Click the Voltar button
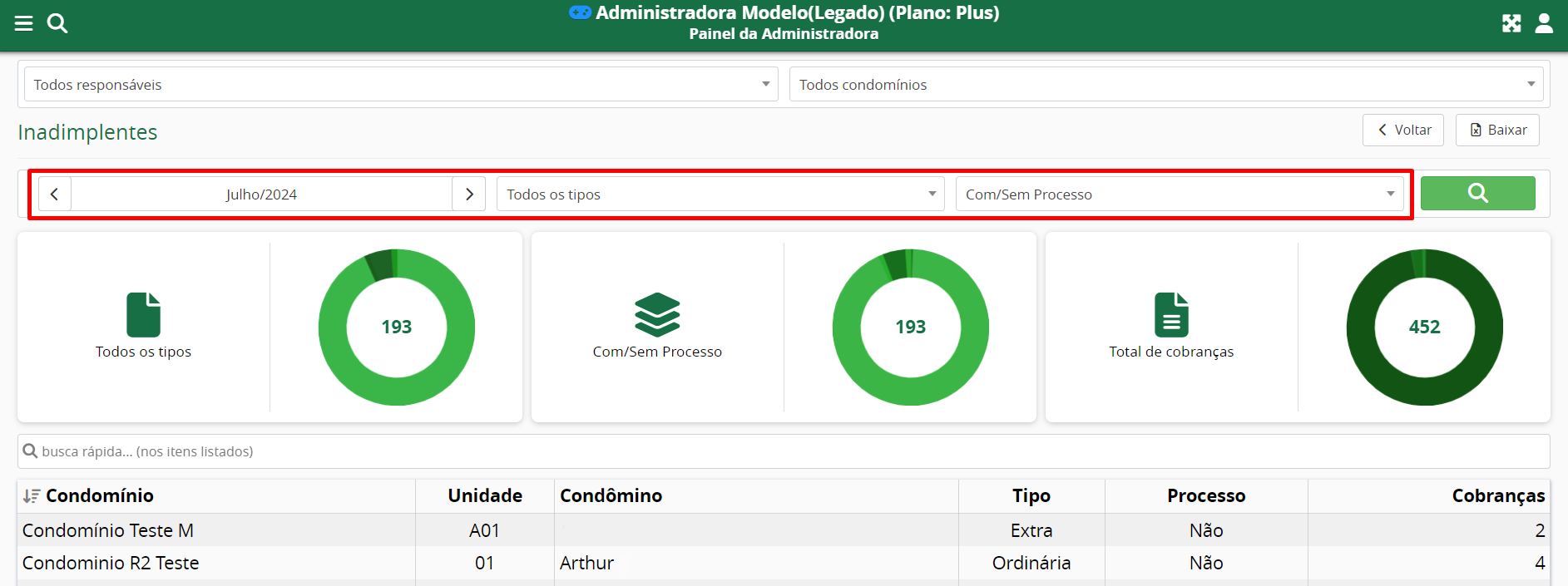Viewport: 1568px width, 586px height. coord(1403,130)
